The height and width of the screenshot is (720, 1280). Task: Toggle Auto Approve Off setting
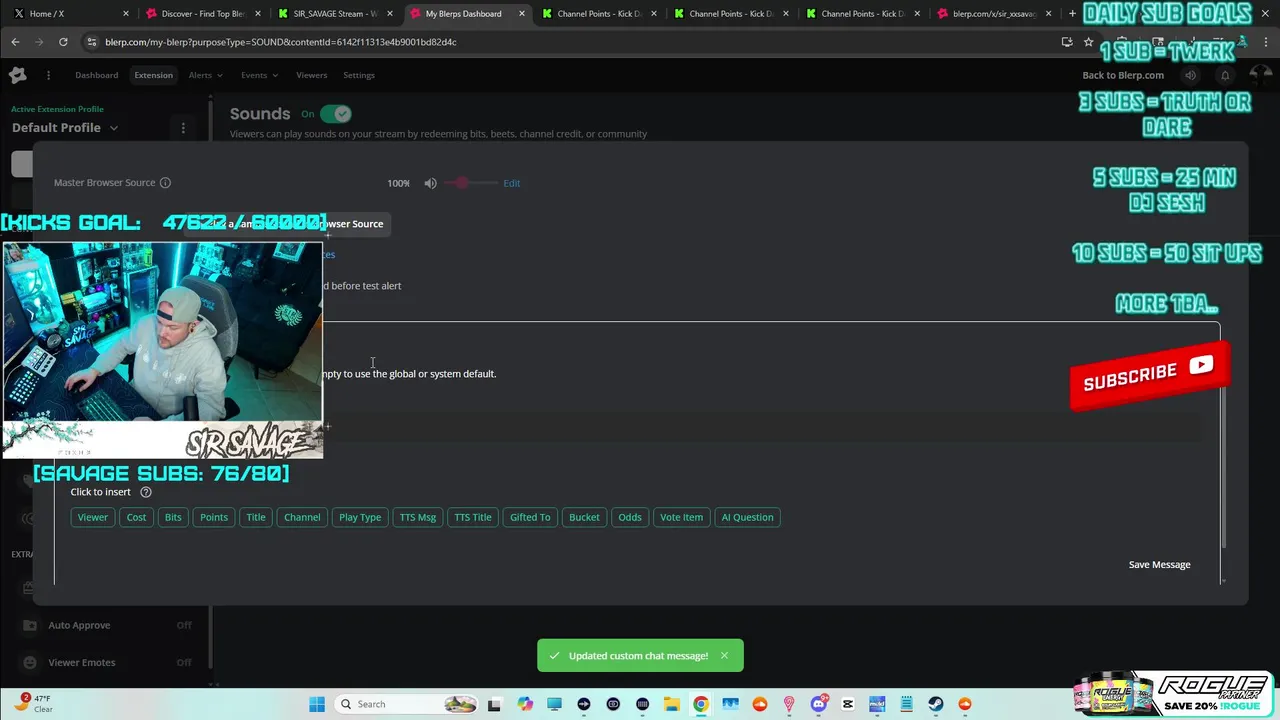tap(184, 625)
